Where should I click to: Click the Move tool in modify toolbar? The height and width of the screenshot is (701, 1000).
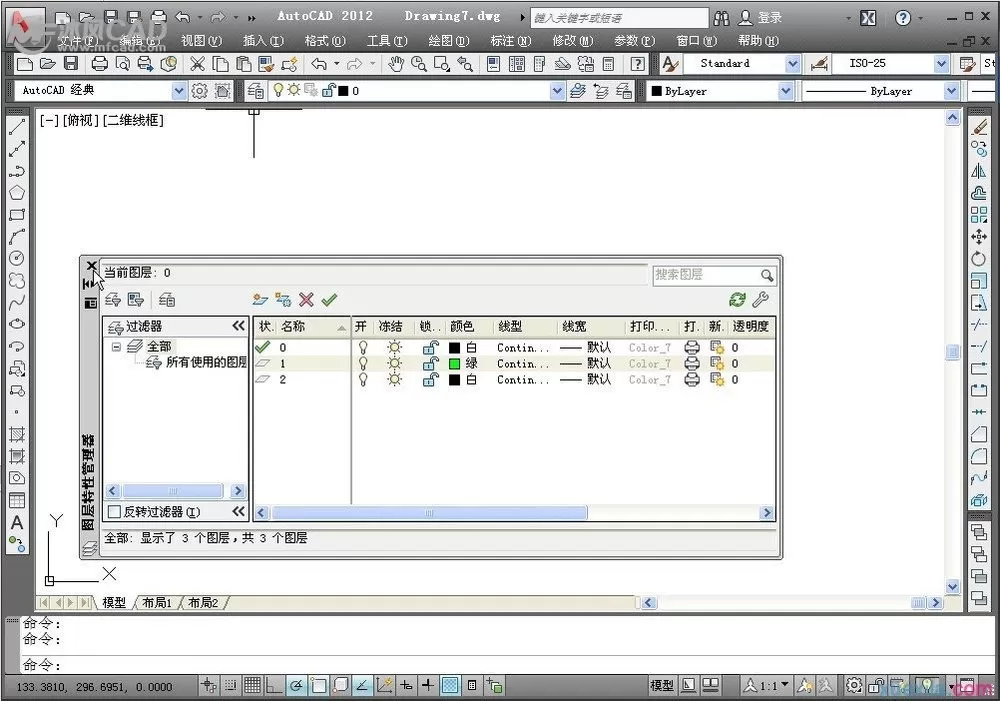pyautogui.click(x=979, y=237)
